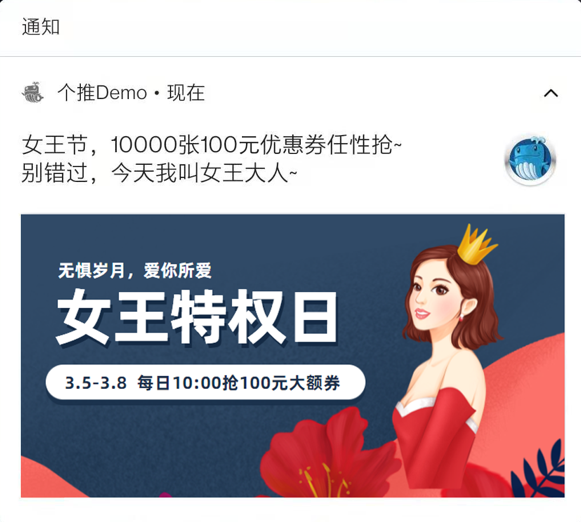Tap the small ship app icon

pos(33,92)
